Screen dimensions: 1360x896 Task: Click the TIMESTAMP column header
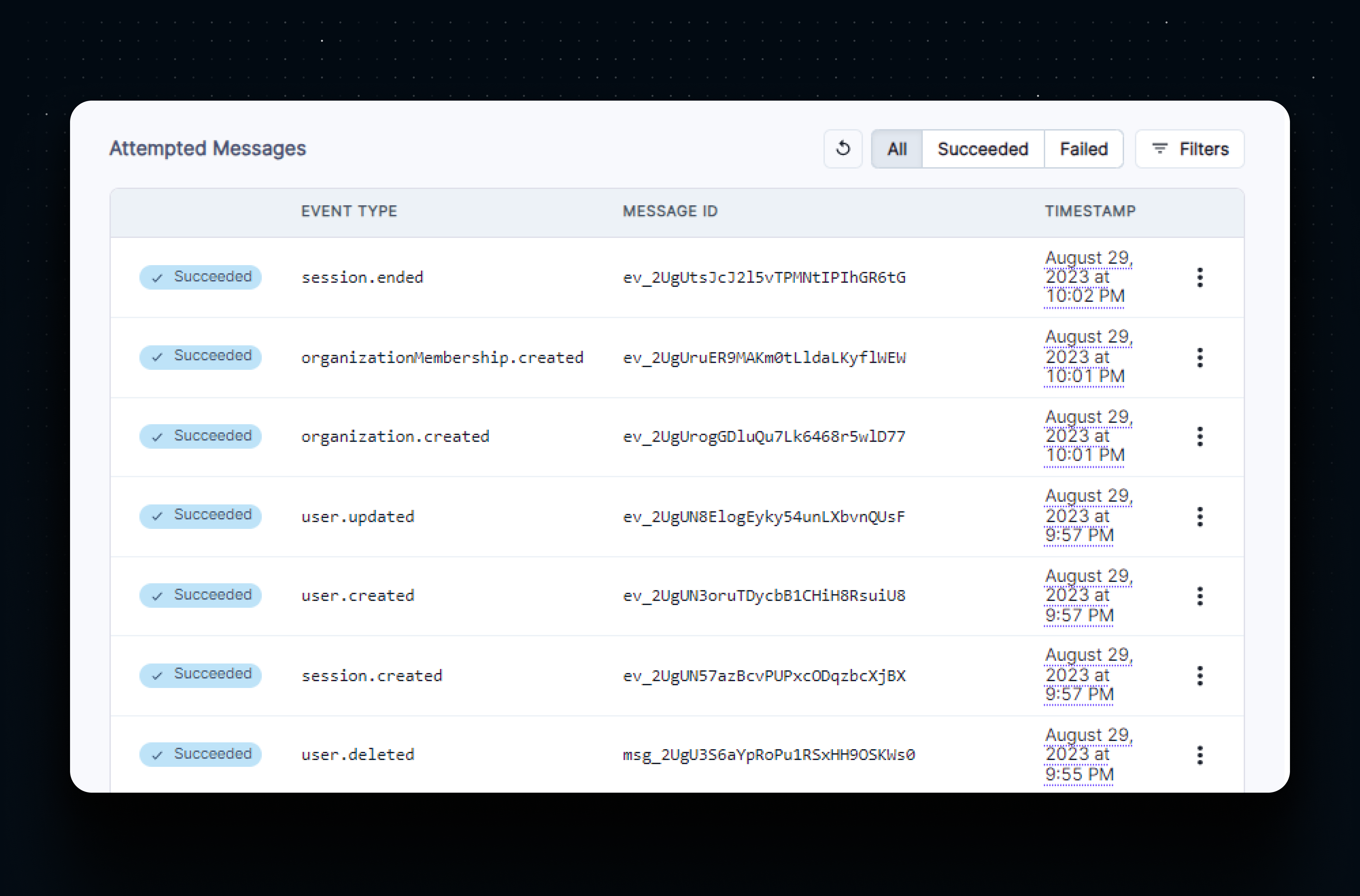pyautogui.click(x=1090, y=211)
